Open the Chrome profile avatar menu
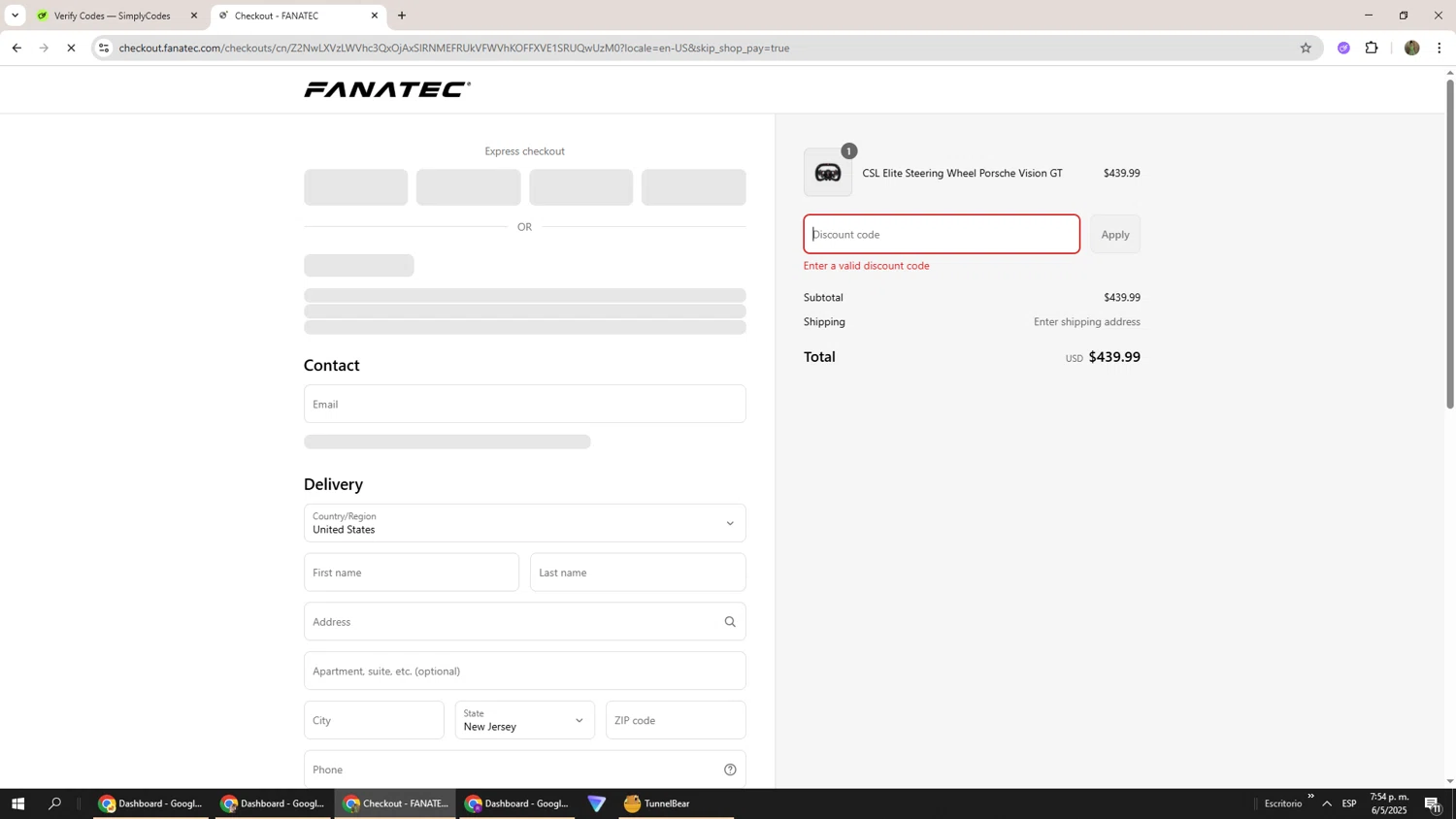Viewport: 1456px width, 819px height. click(1411, 48)
